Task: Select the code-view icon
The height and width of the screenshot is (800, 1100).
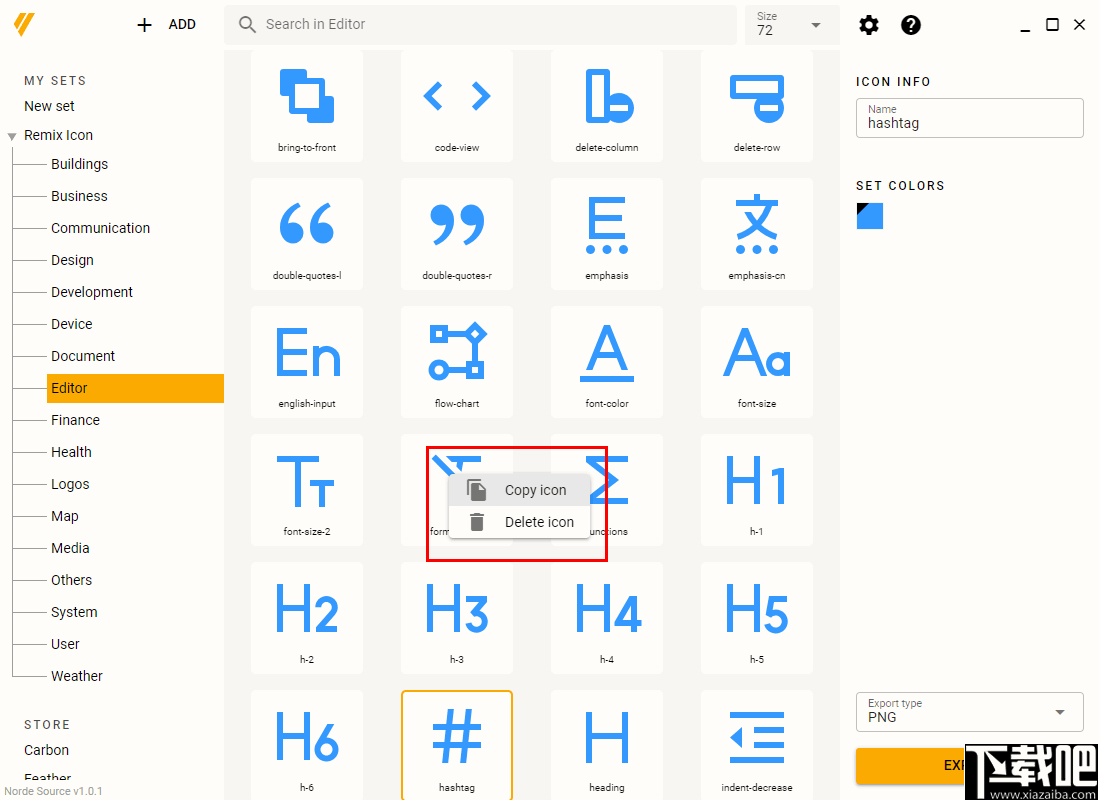Action: click(457, 96)
